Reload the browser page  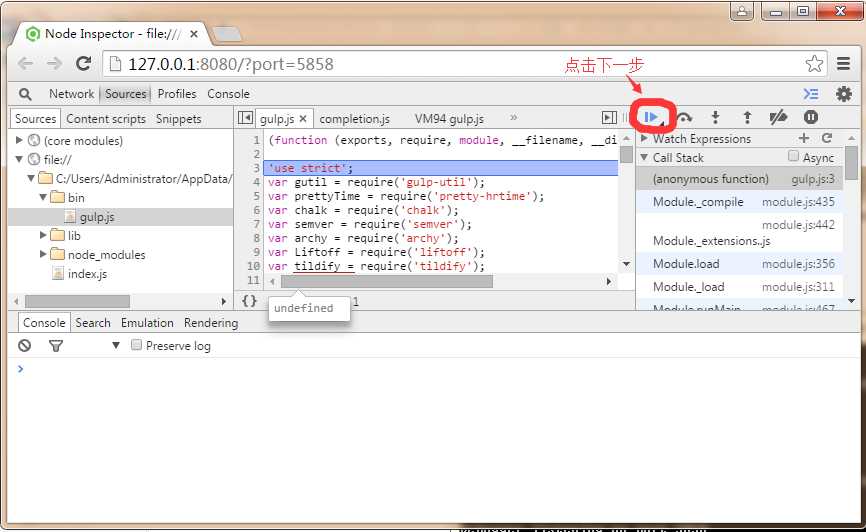(x=84, y=64)
